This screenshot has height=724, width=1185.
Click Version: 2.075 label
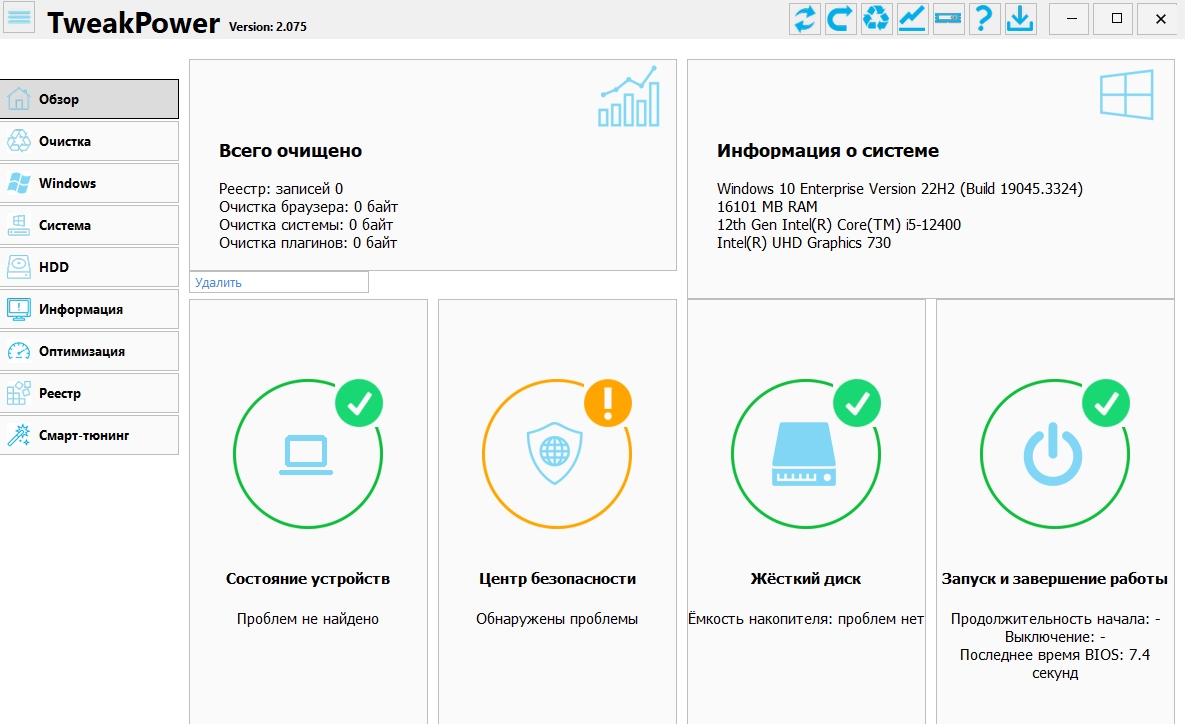point(268,26)
